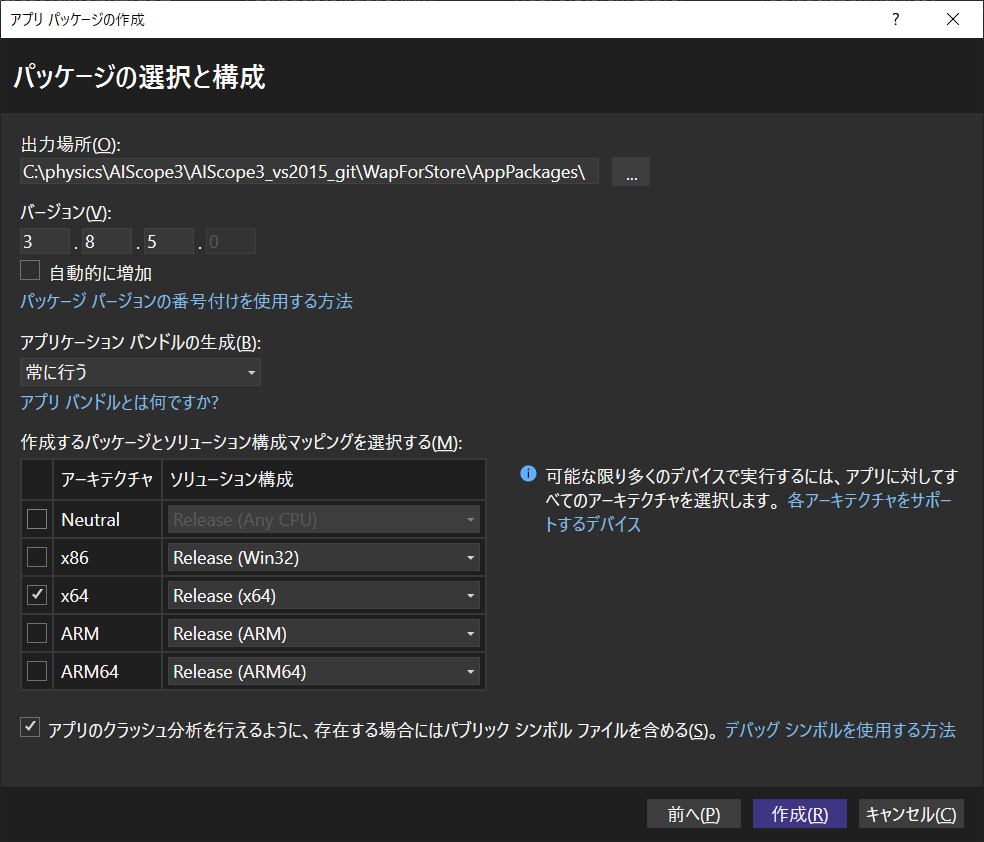Uncheck the x64 architecture checkbox
Viewport: 984px width, 842px height.
click(36, 595)
